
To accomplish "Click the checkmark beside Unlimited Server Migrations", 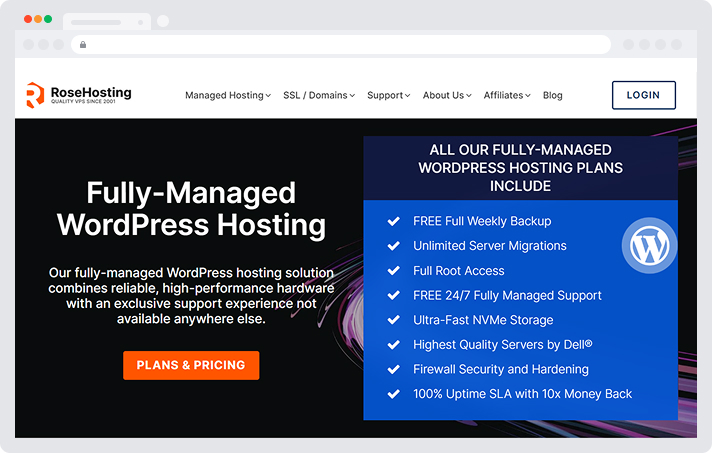I will (393, 246).
